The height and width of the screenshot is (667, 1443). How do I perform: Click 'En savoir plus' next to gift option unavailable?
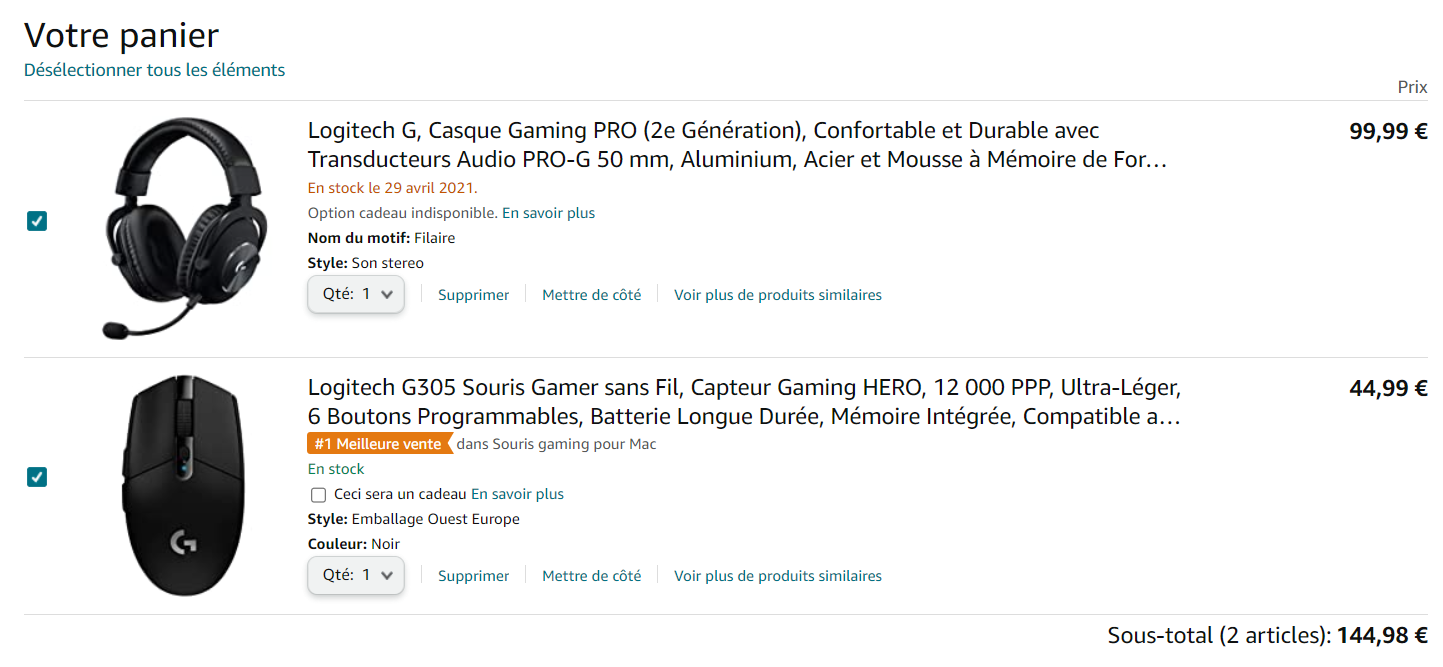coord(548,213)
